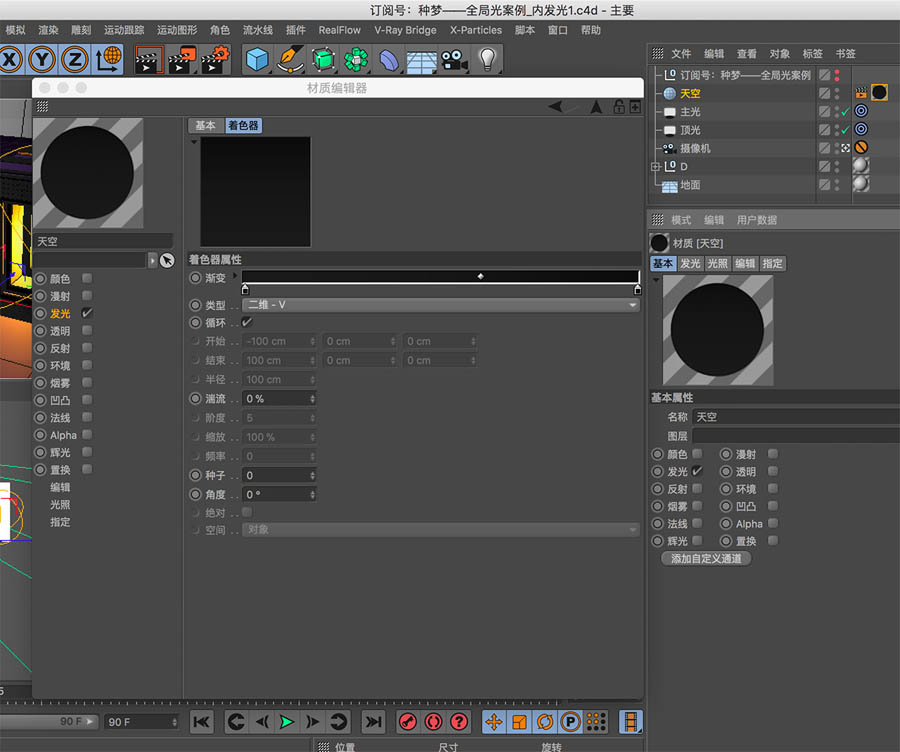The image size is (900, 752).
Task: Toggle the 循环 checkbox in shader properties
Action: point(247,322)
